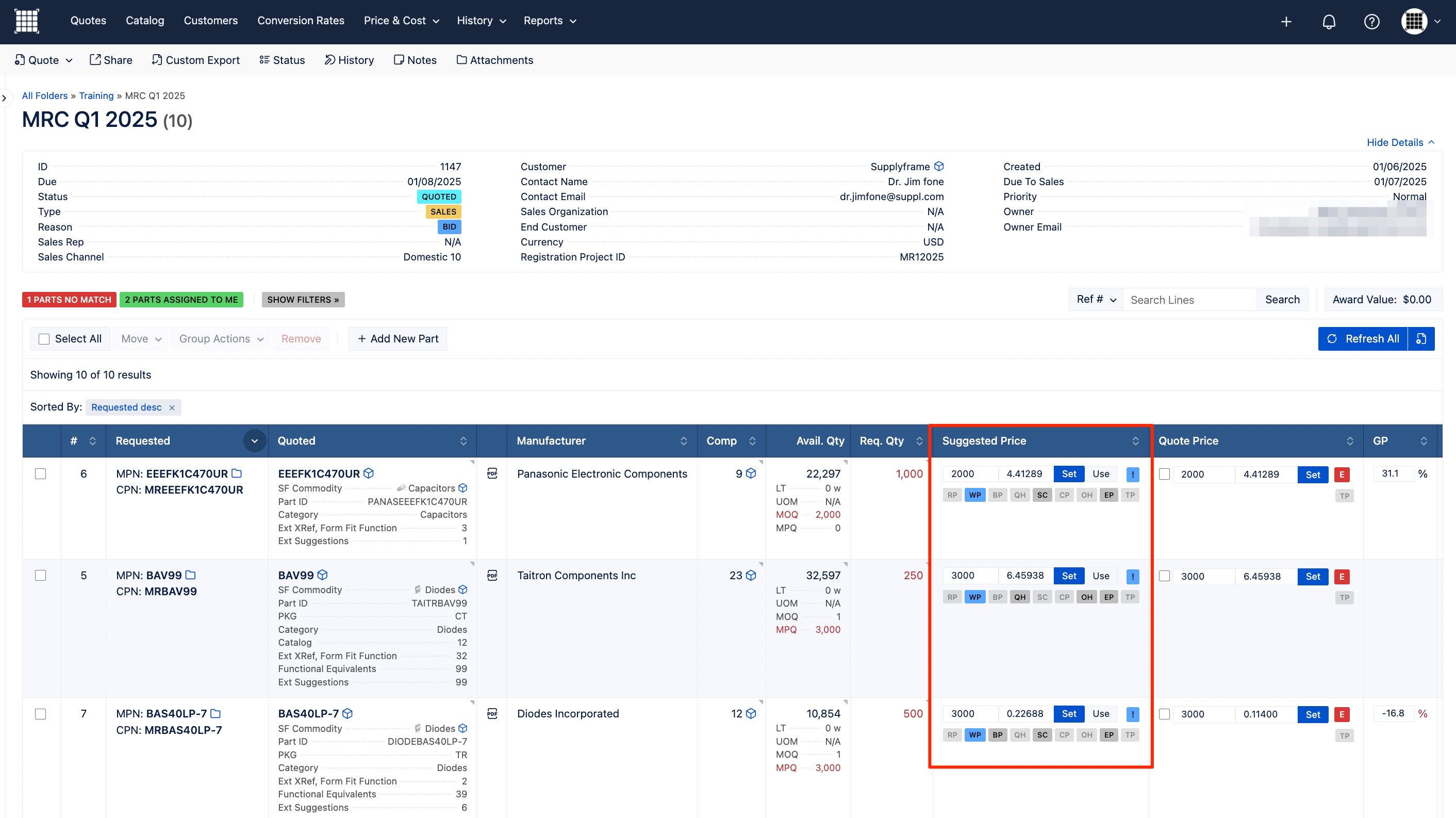1456x818 pixels.
Task: Expand the left sidebar arrow
Action: (5, 98)
